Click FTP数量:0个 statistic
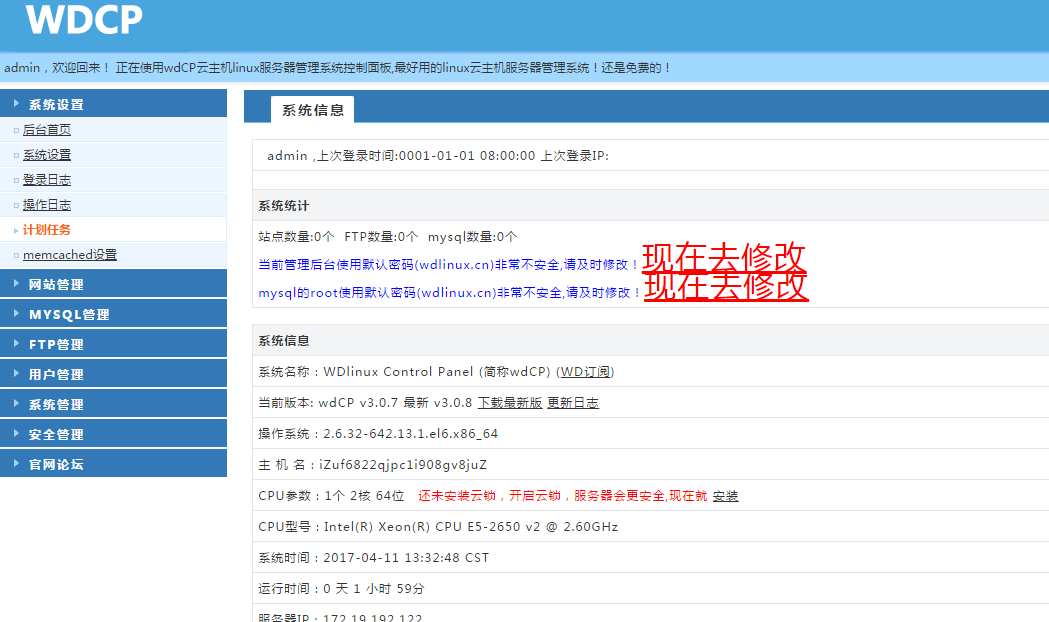 click(381, 237)
